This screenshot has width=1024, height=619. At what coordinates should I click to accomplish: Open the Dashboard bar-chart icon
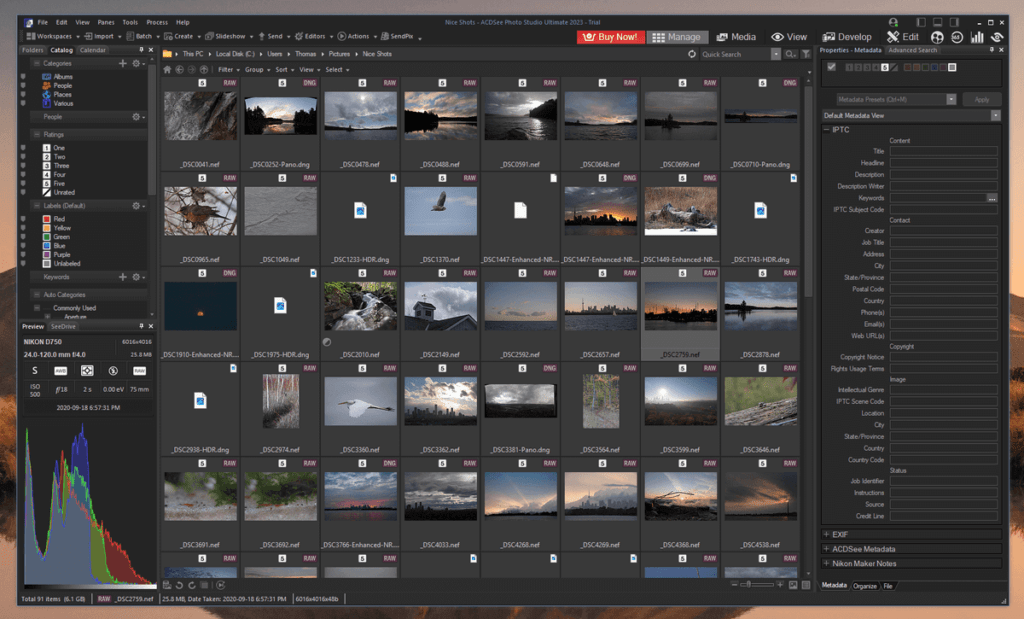979,37
